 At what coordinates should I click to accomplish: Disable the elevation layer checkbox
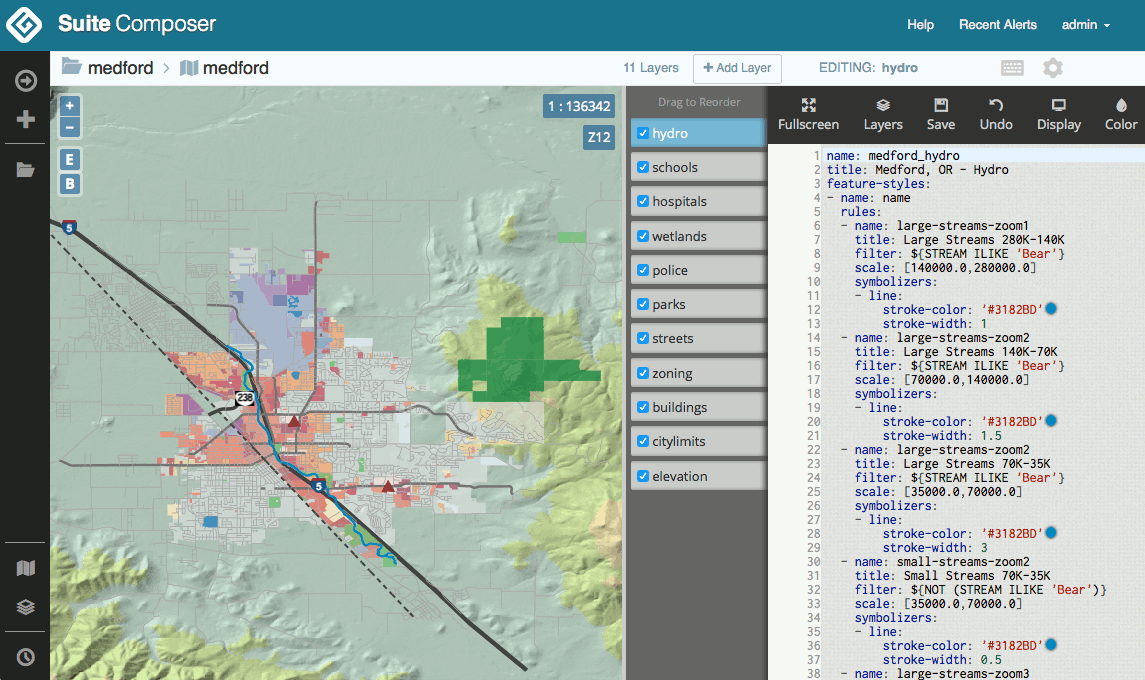click(643, 477)
